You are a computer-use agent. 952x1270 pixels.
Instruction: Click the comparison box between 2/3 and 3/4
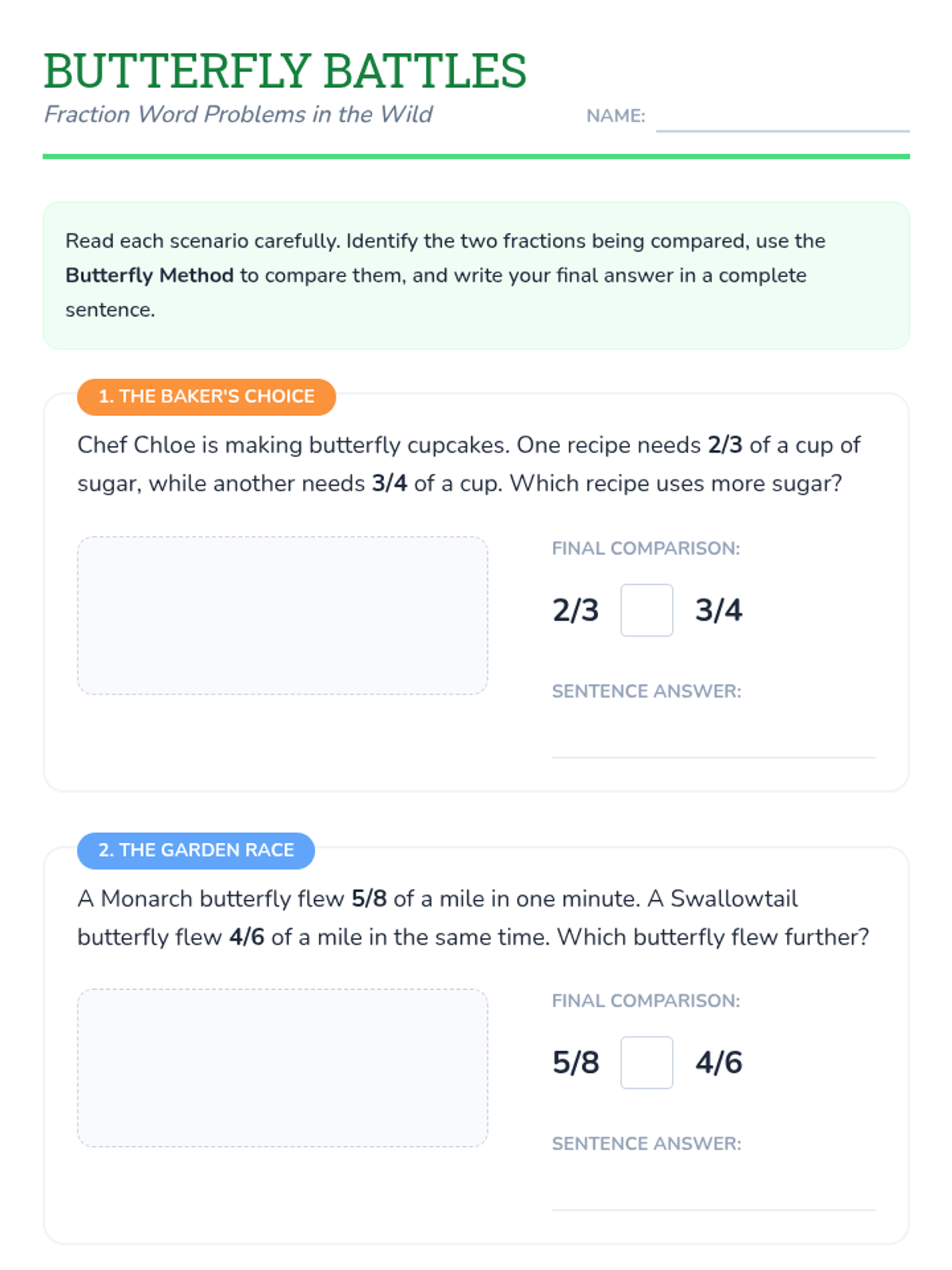[x=647, y=610]
